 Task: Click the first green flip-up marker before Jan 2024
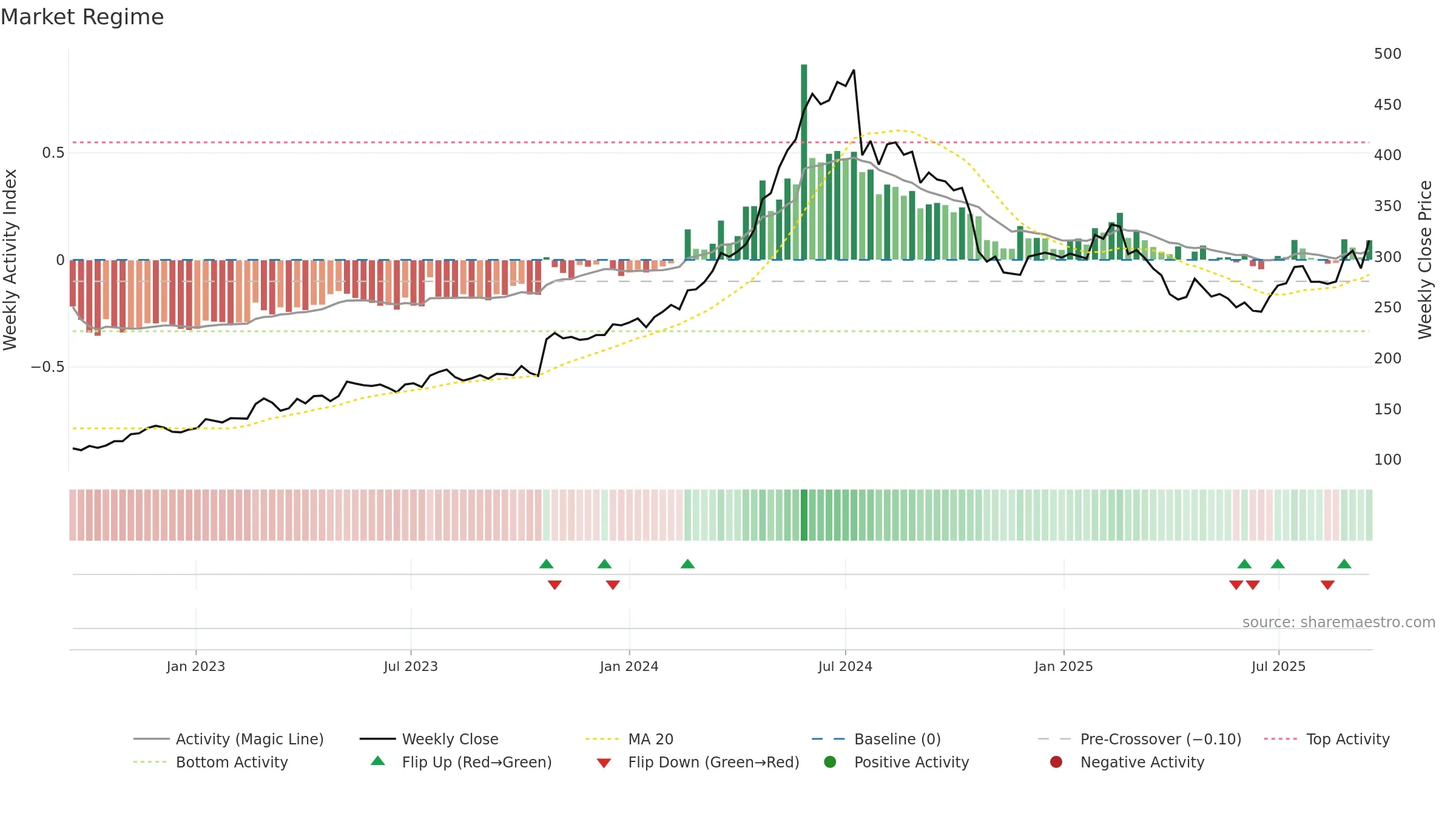[x=546, y=564]
